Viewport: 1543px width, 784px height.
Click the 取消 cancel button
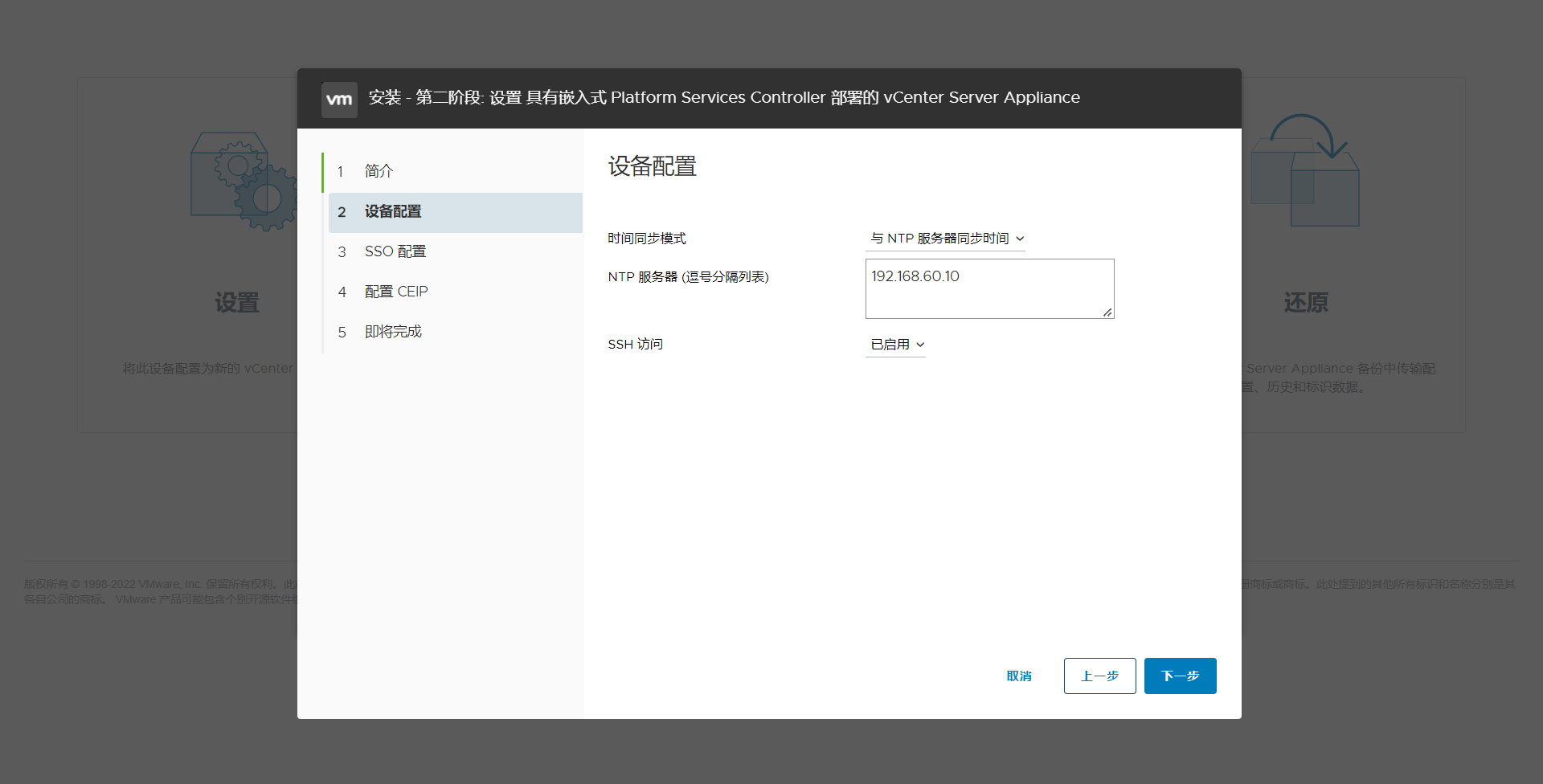[x=1019, y=676]
